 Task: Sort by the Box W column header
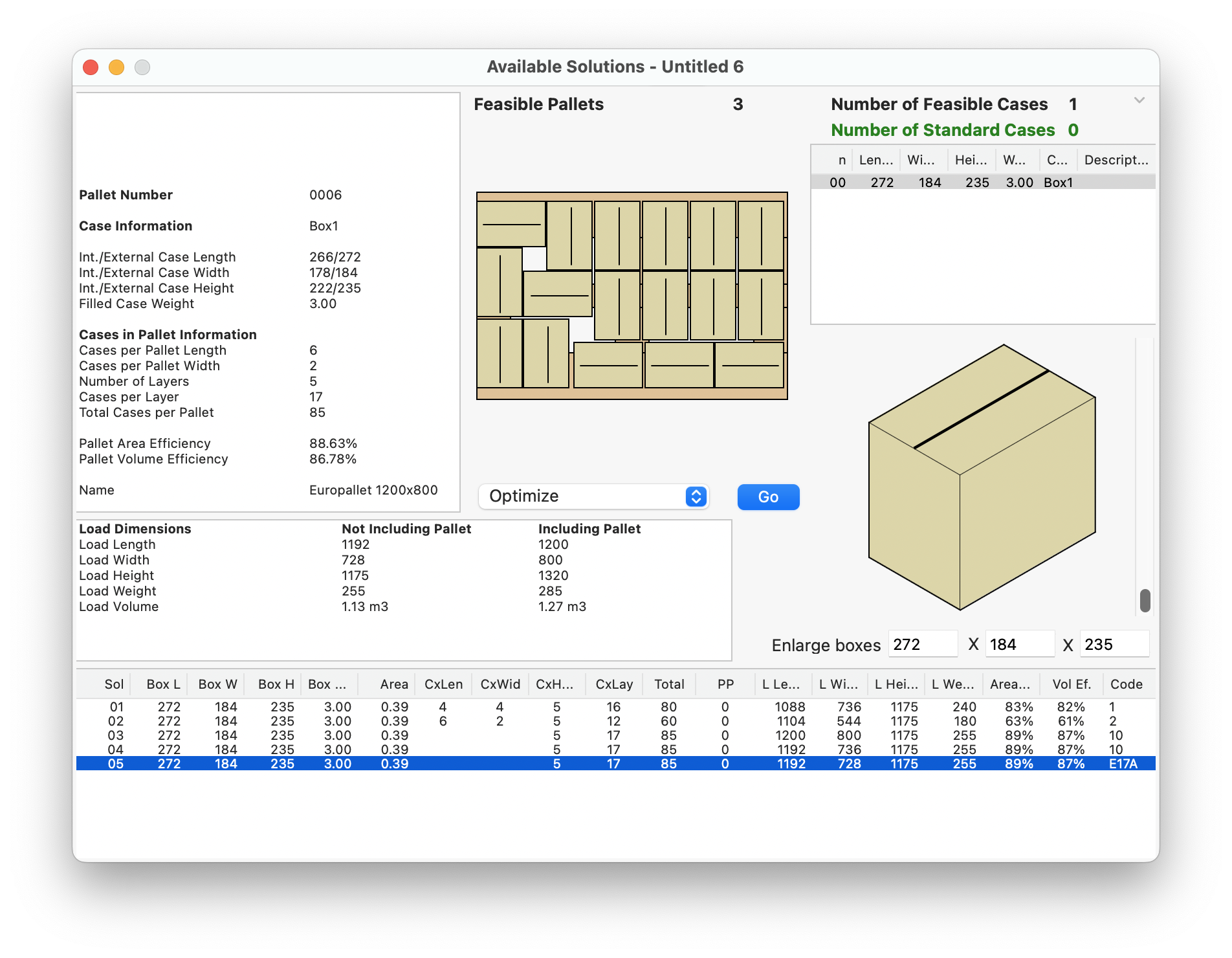(x=217, y=684)
